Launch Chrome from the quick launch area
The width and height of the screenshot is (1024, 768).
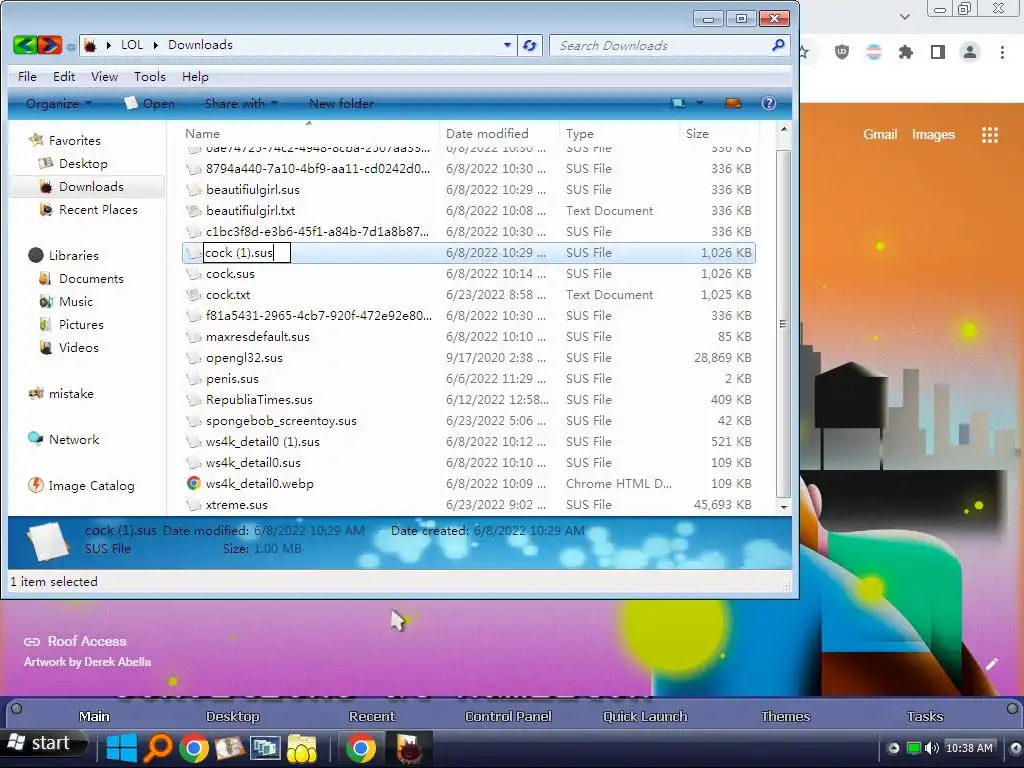(x=193, y=748)
